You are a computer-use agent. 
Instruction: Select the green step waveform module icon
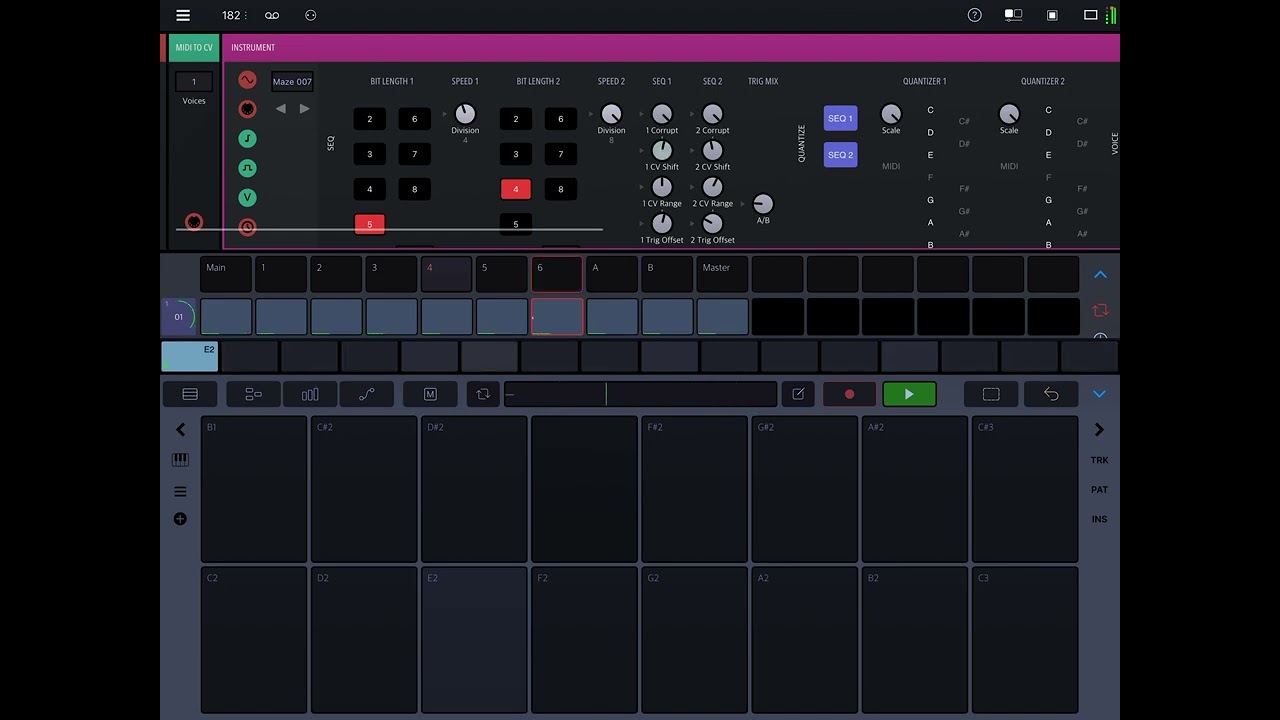(x=247, y=139)
